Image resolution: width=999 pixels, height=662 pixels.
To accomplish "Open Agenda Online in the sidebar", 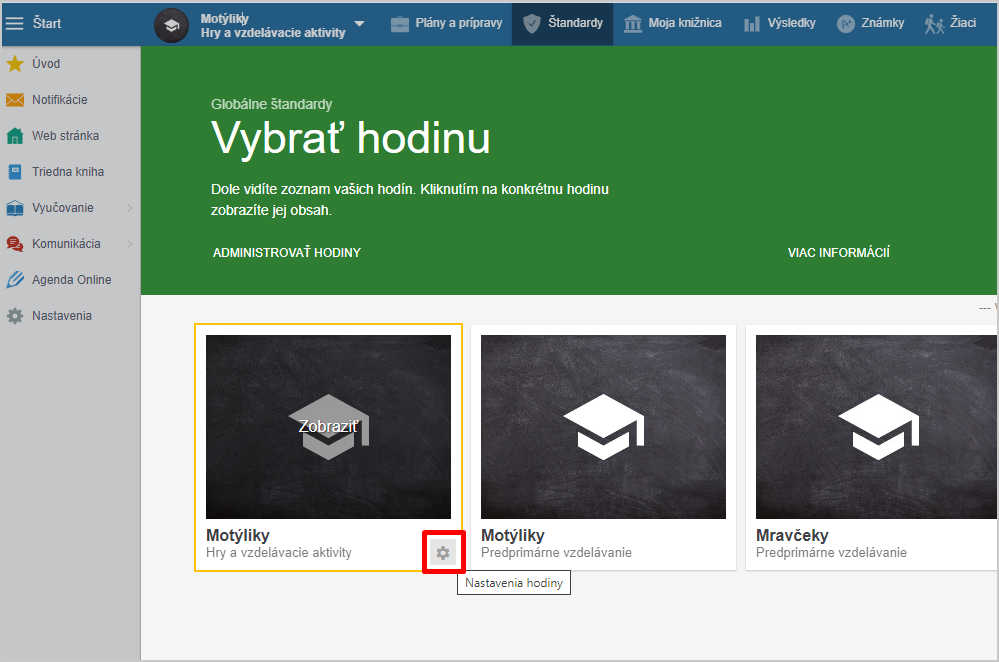I will coord(70,280).
